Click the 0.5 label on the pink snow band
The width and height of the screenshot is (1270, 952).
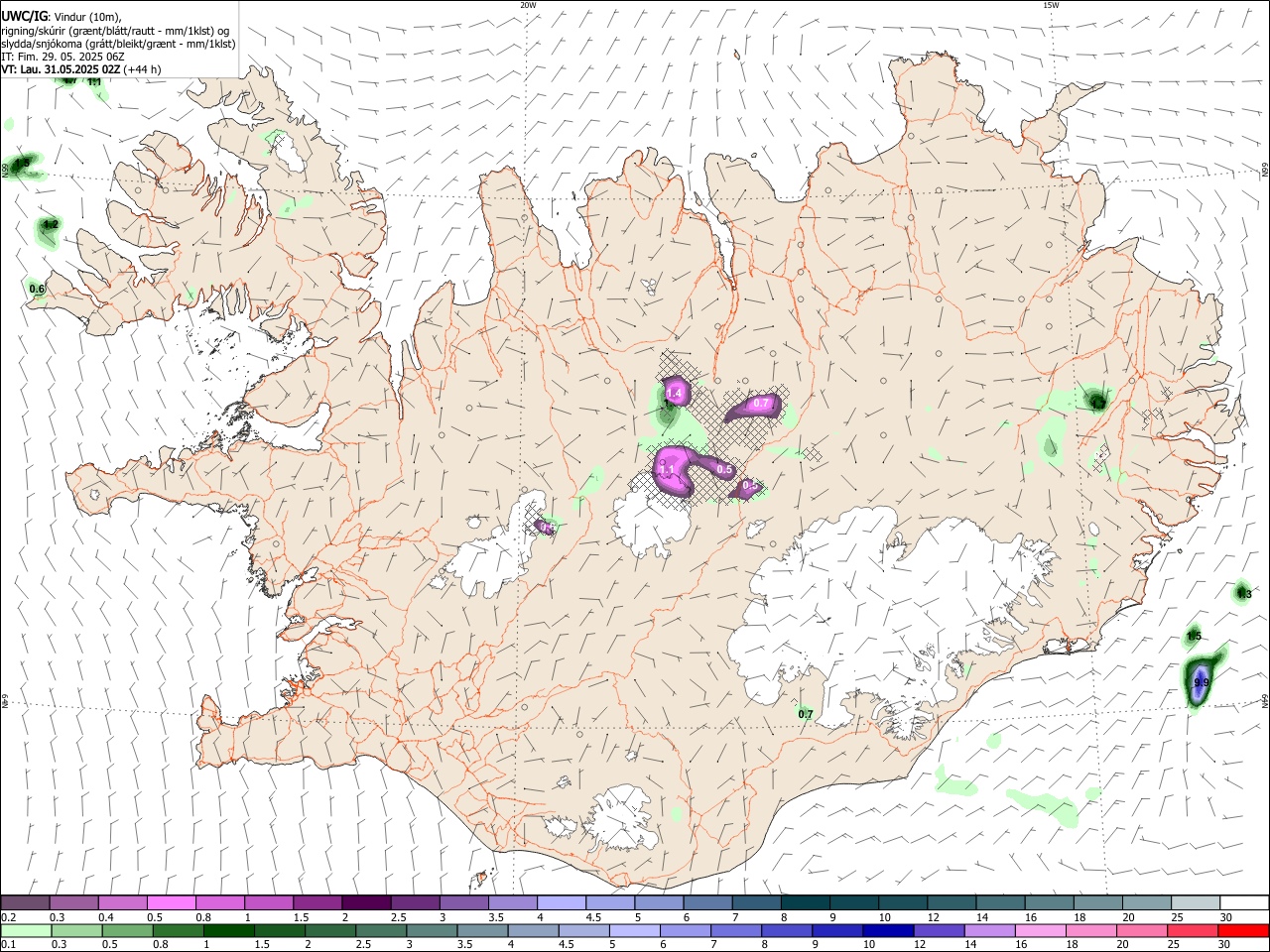click(724, 469)
